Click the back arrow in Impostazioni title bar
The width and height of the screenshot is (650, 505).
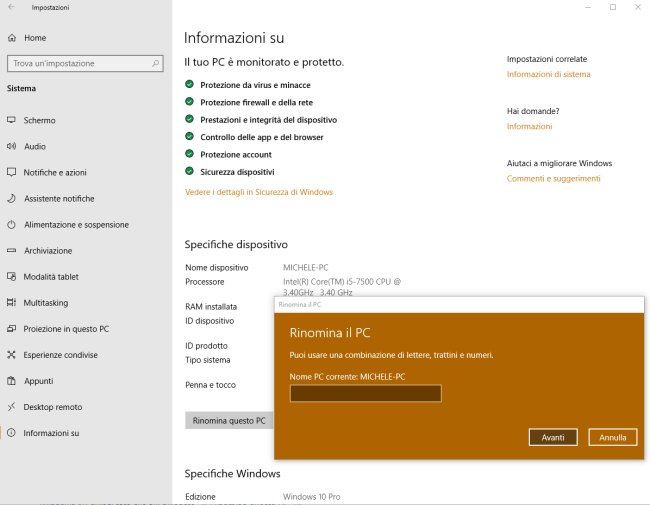point(11,7)
